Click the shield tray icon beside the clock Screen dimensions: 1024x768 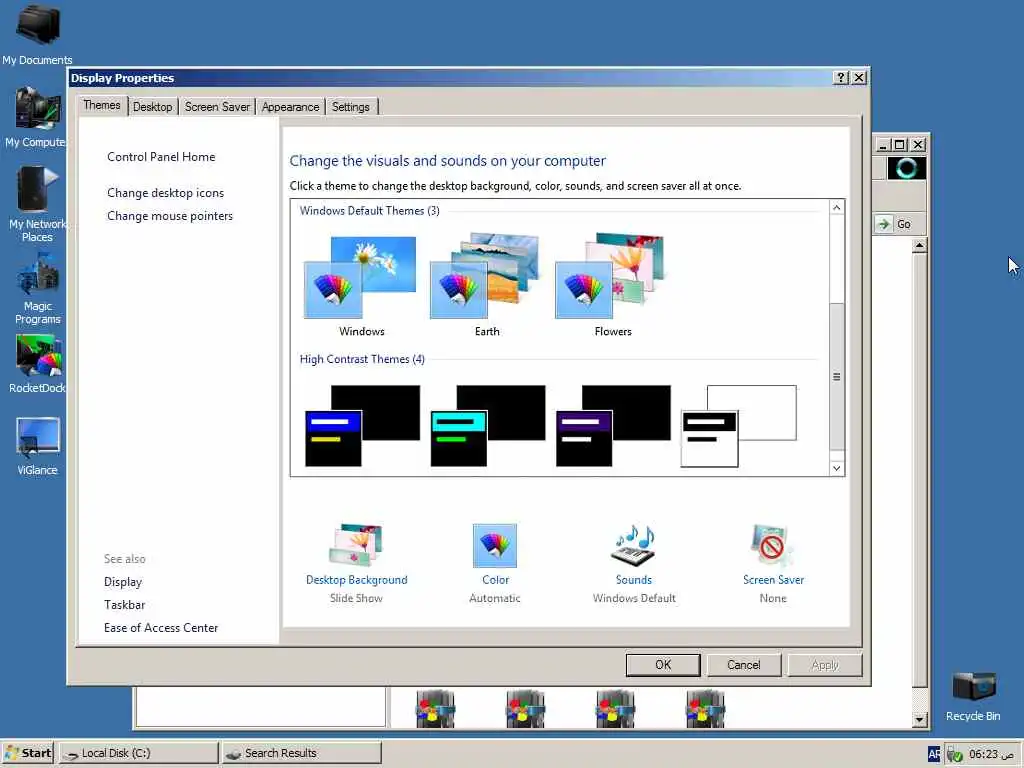click(x=955, y=755)
